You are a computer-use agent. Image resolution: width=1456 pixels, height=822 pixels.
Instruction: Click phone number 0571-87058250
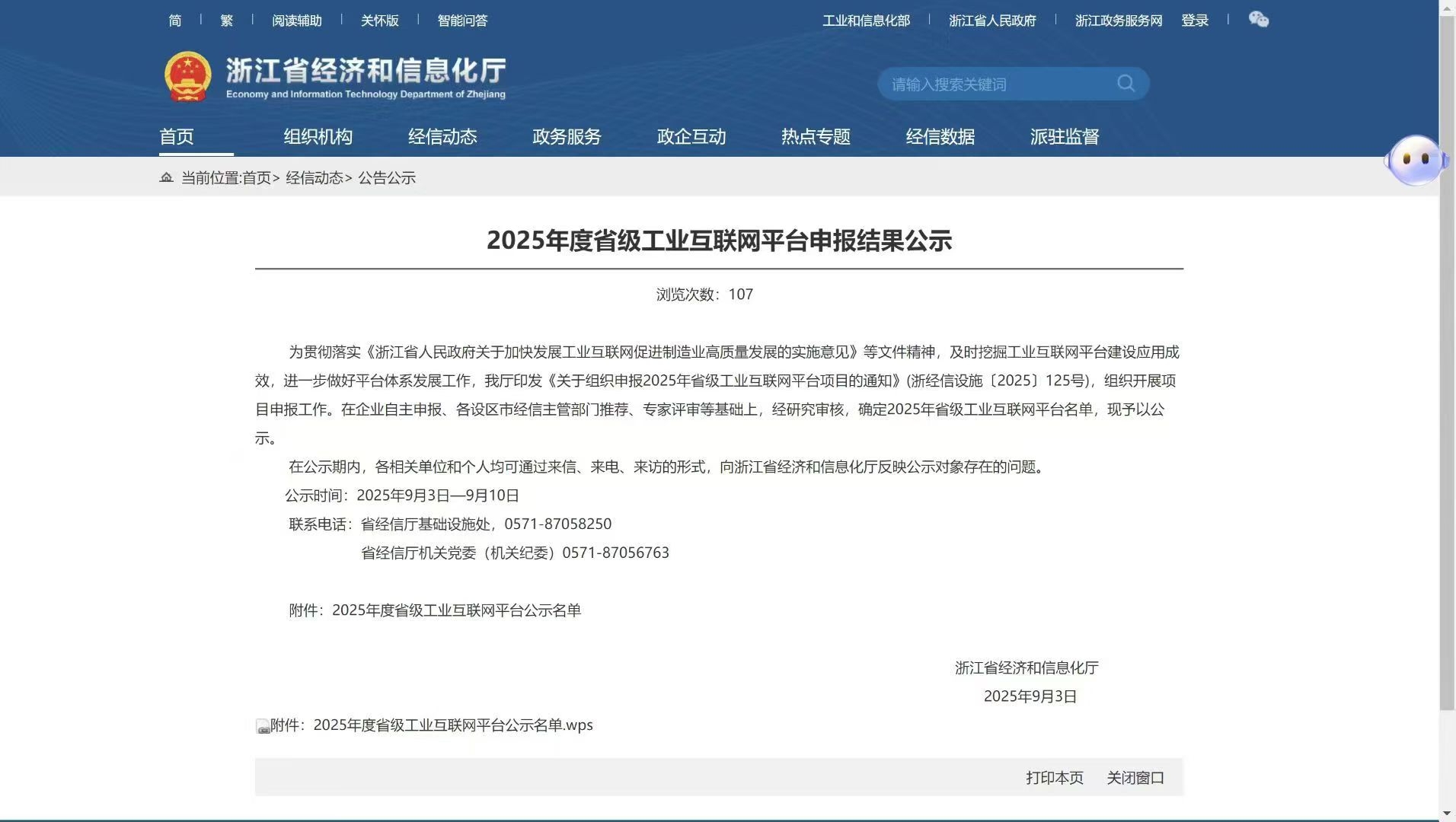558,524
